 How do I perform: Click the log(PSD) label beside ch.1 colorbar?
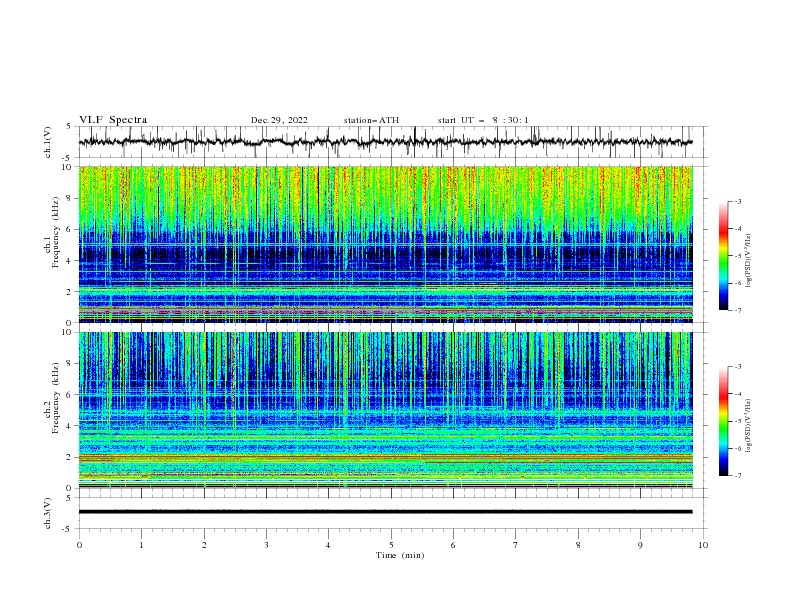click(x=749, y=261)
